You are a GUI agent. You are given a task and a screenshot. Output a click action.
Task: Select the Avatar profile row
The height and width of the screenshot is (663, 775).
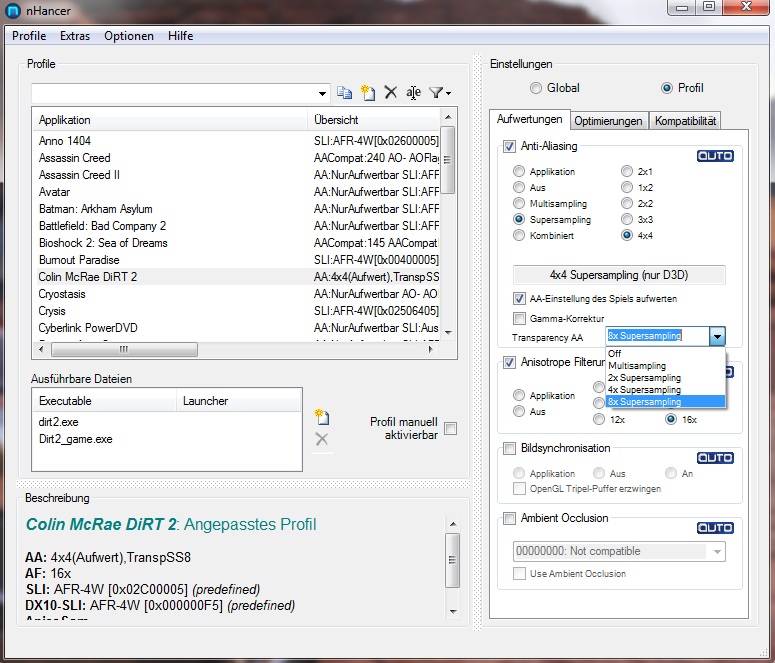237,192
